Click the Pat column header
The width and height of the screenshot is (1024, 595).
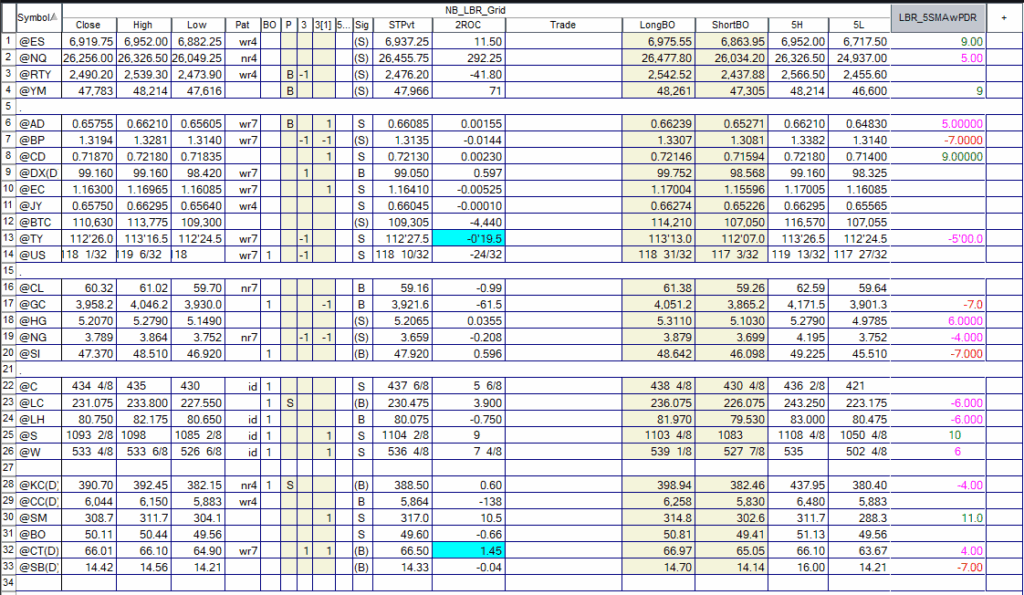(242, 25)
